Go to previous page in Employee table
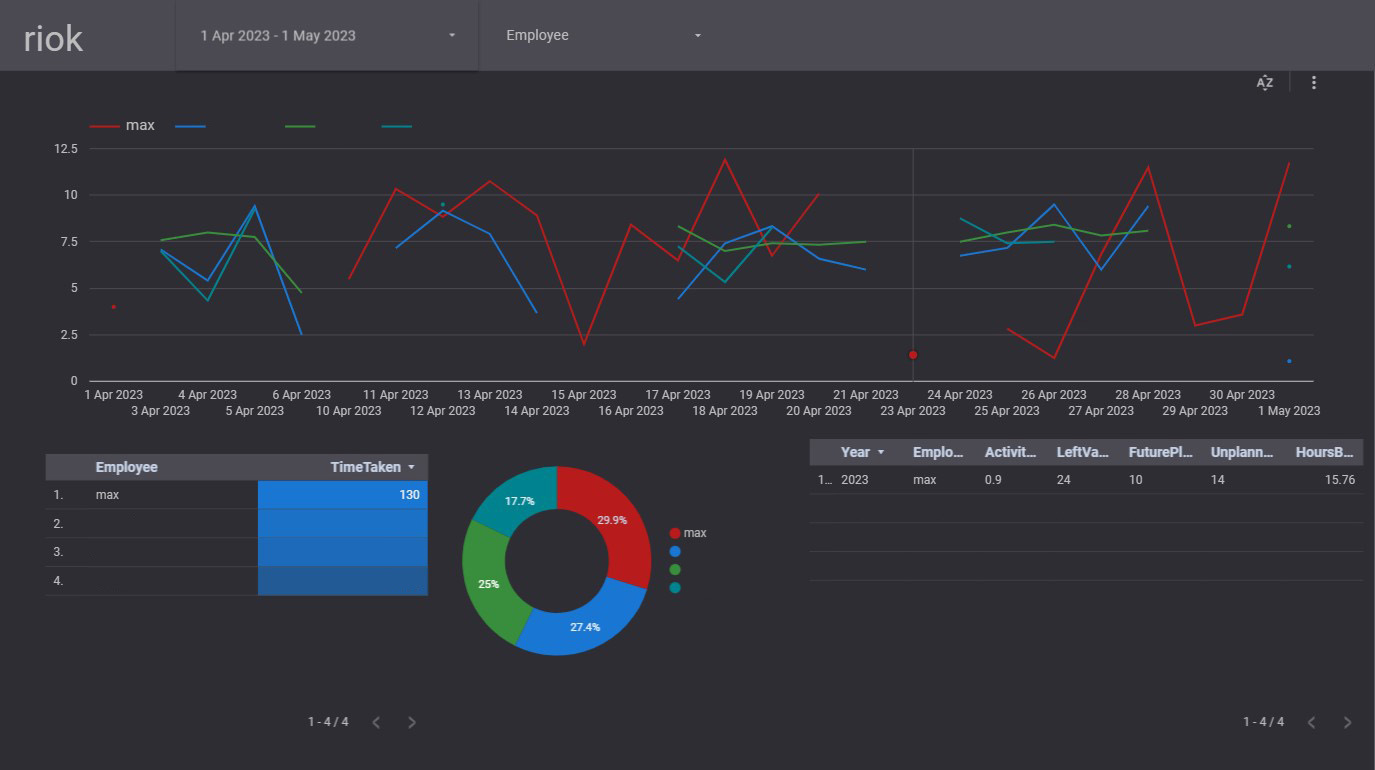This screenshot has width=1375, height=770. (376, 722)
